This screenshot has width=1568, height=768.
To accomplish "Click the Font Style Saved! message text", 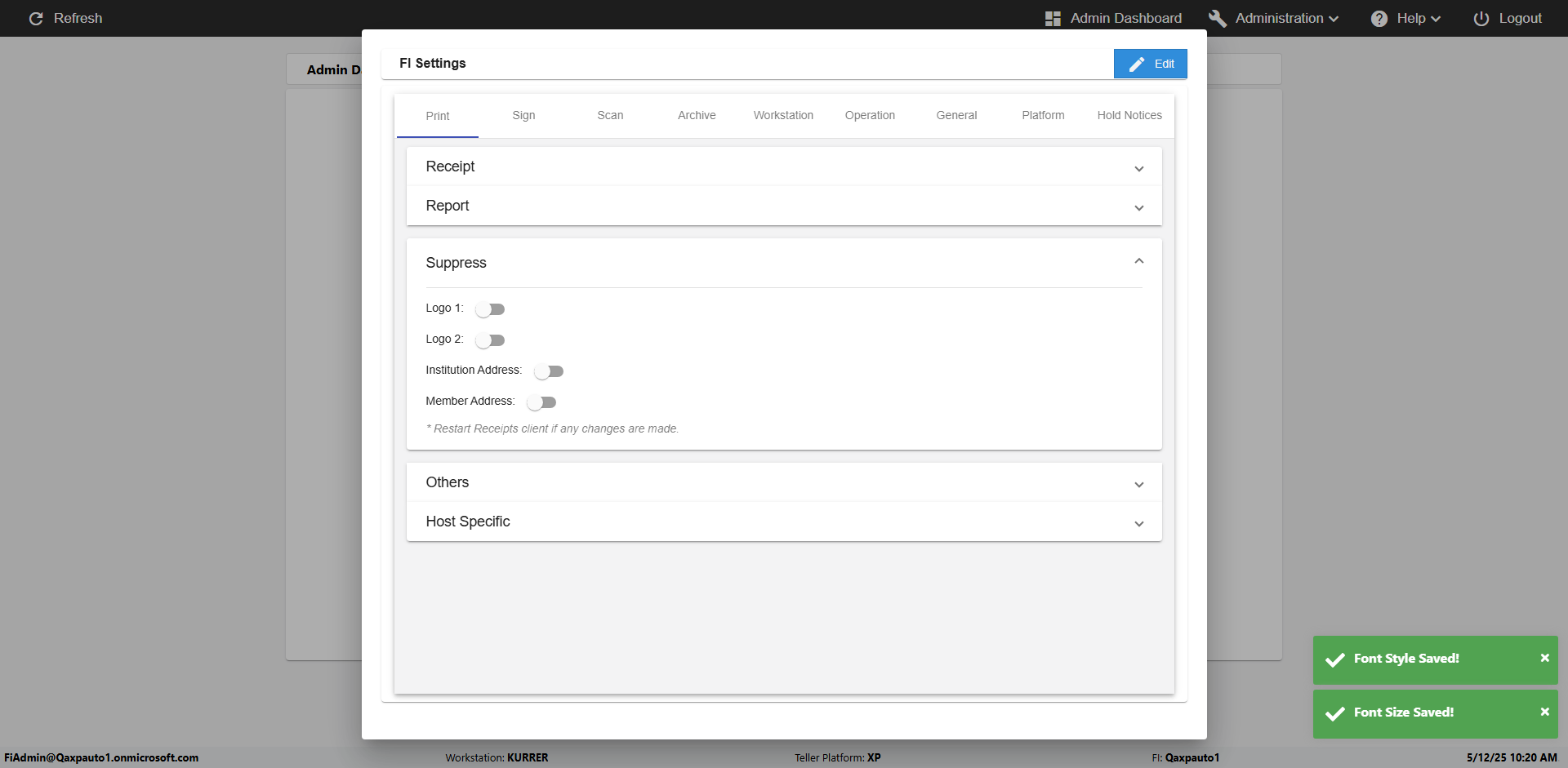I will 1406,659.
